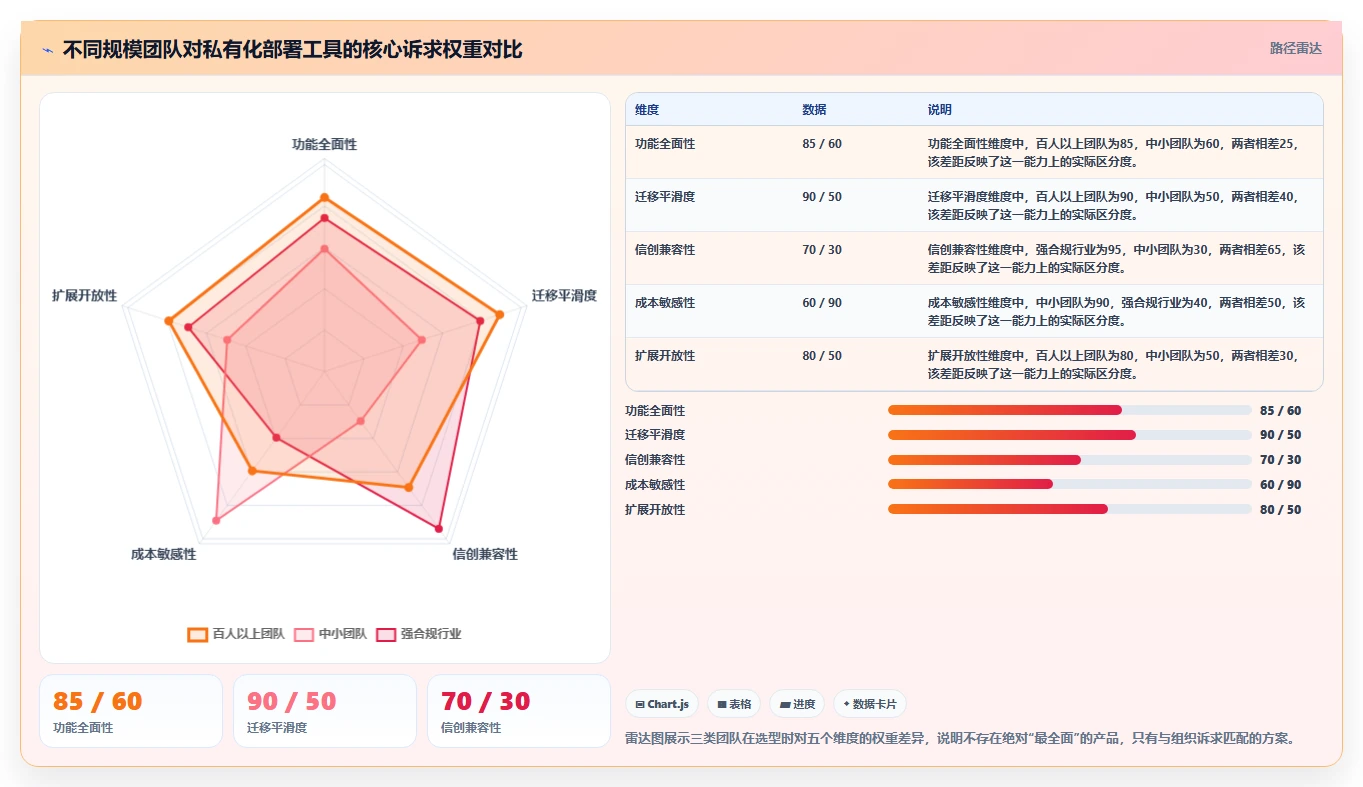Image resolution: width=1363 pixels, height=787 pixels.
Task: Click the lightning icon beside the title
Action: click(x=47, y=50)
